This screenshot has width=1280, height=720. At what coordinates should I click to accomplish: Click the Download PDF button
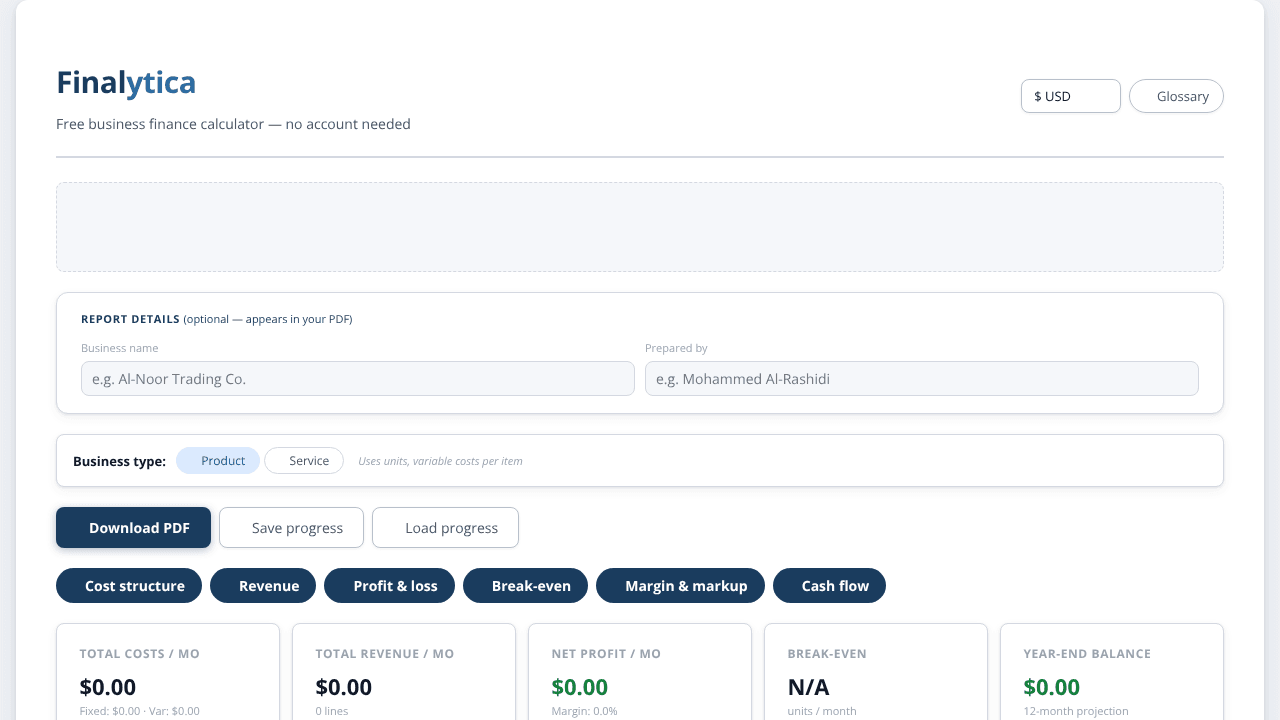(x=133, y=528)
